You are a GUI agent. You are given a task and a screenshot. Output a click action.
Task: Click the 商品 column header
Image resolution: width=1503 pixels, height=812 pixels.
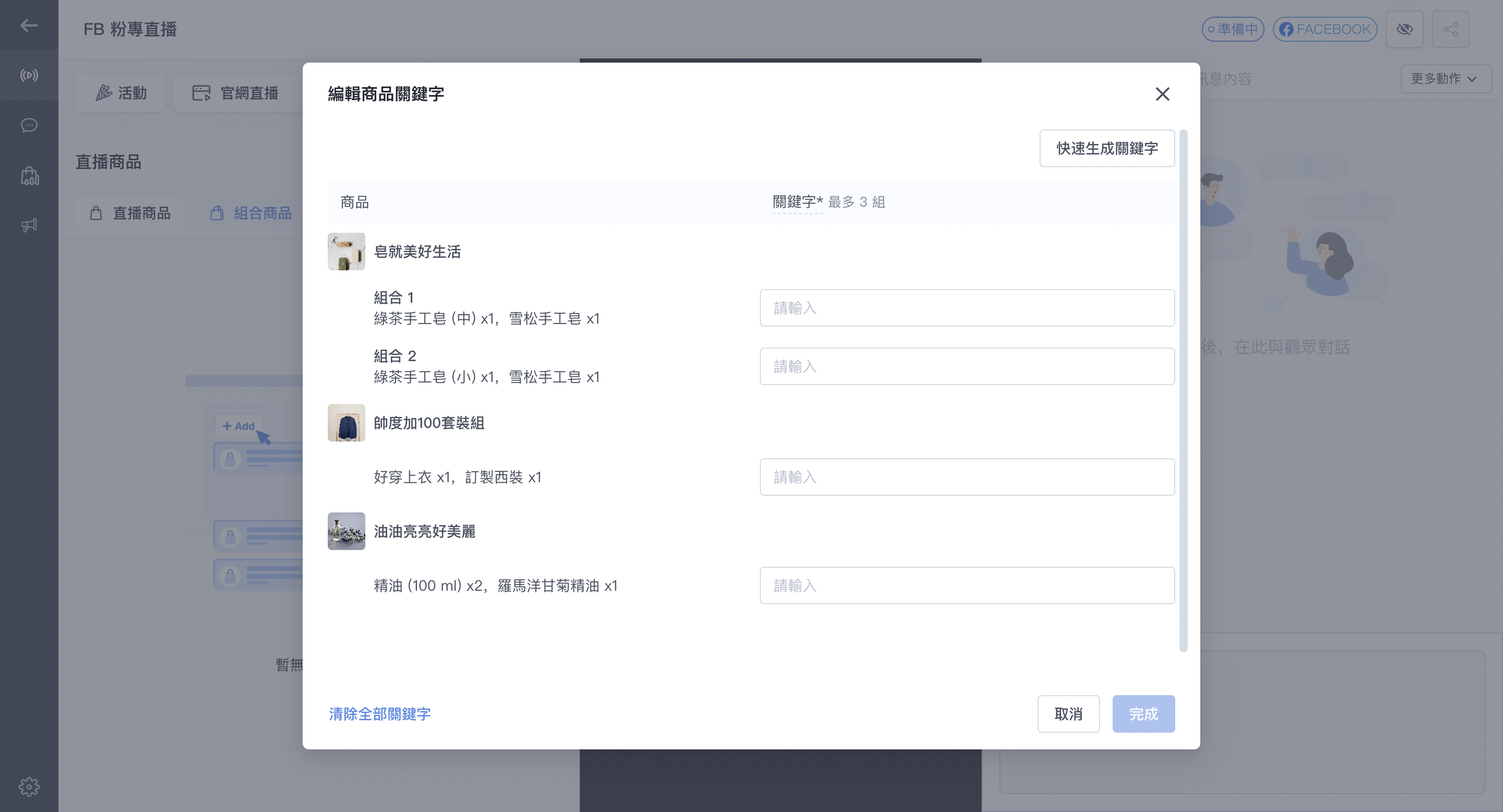point(354,202)
